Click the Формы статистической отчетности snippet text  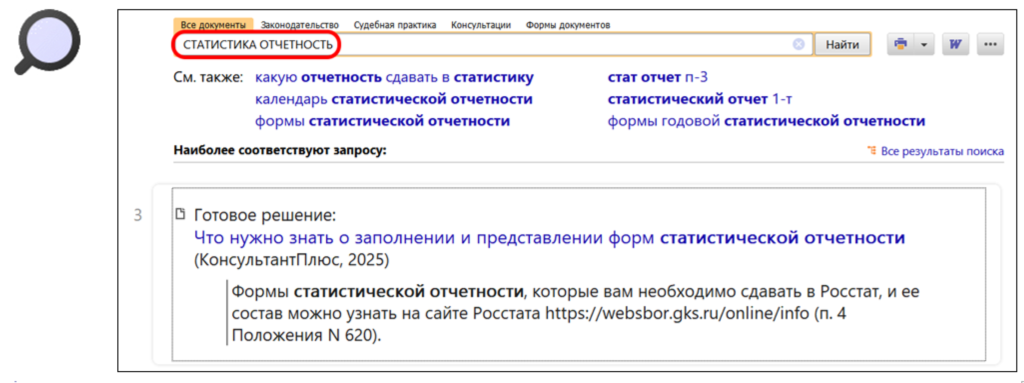tap(576, 313)
